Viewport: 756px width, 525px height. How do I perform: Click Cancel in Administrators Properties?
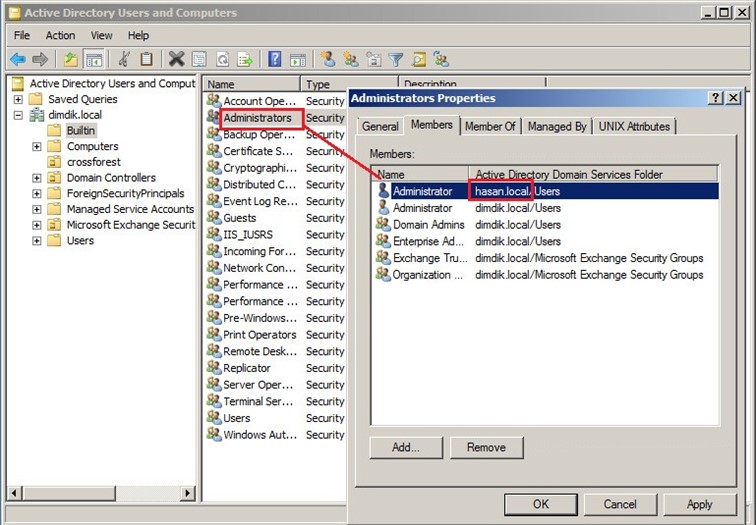(621, 504)
